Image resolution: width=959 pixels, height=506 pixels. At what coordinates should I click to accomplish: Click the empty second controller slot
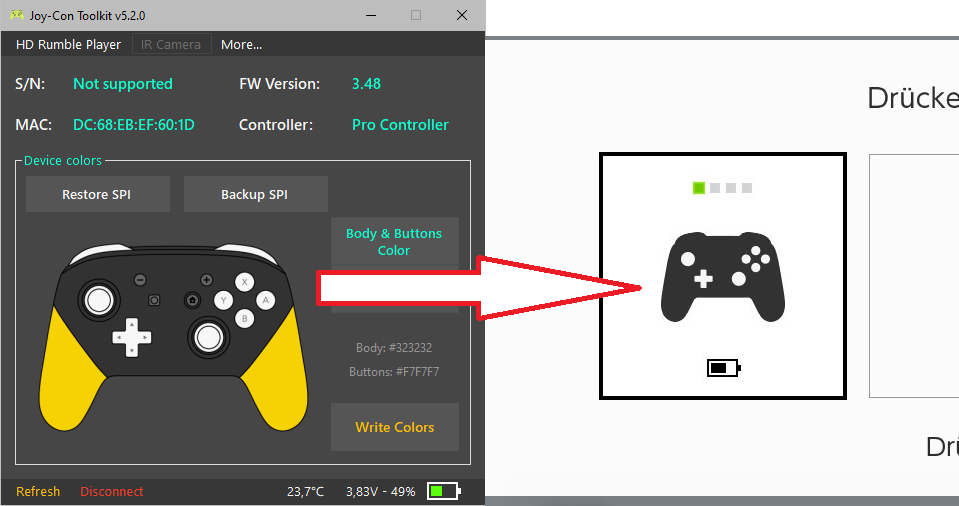(914, 276)
